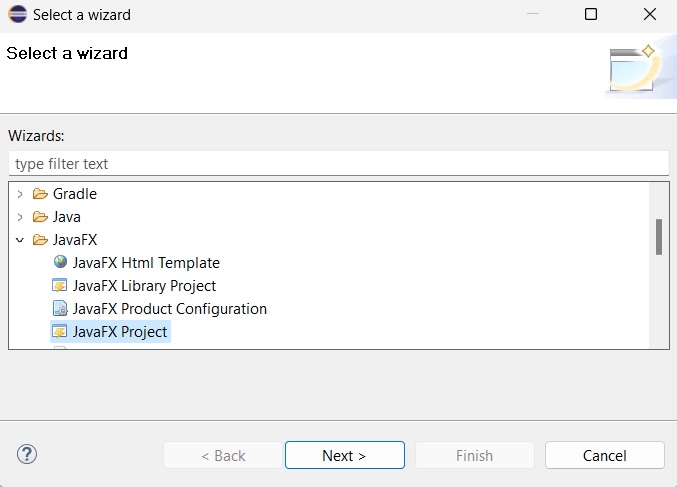Click the JavaFX Project wizard icon
Screen dimensions: 677x487
click(60, 332)
